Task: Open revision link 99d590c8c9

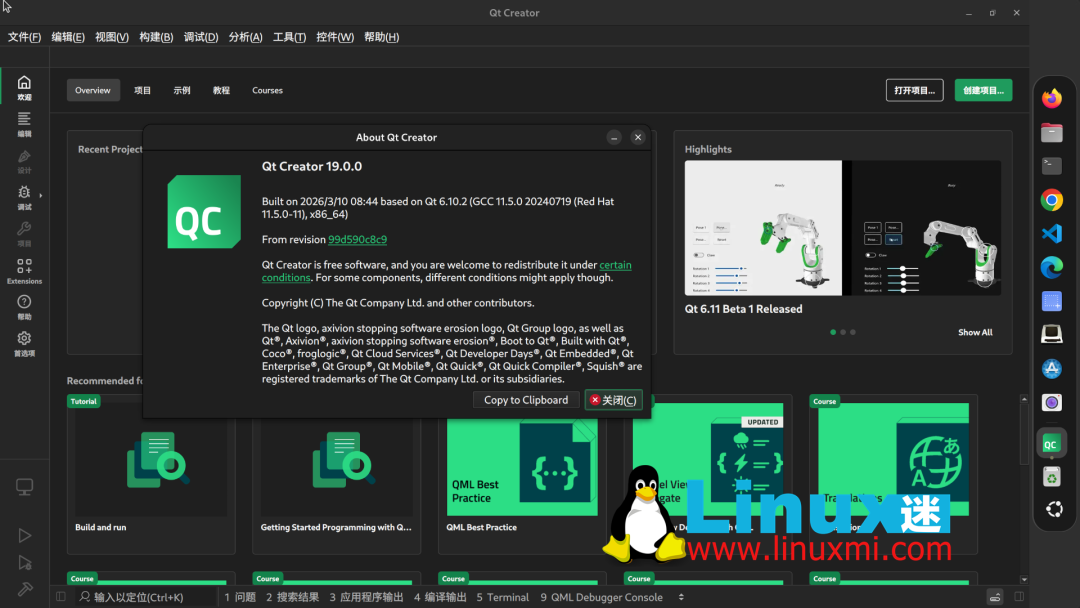Action: [357, 240]
